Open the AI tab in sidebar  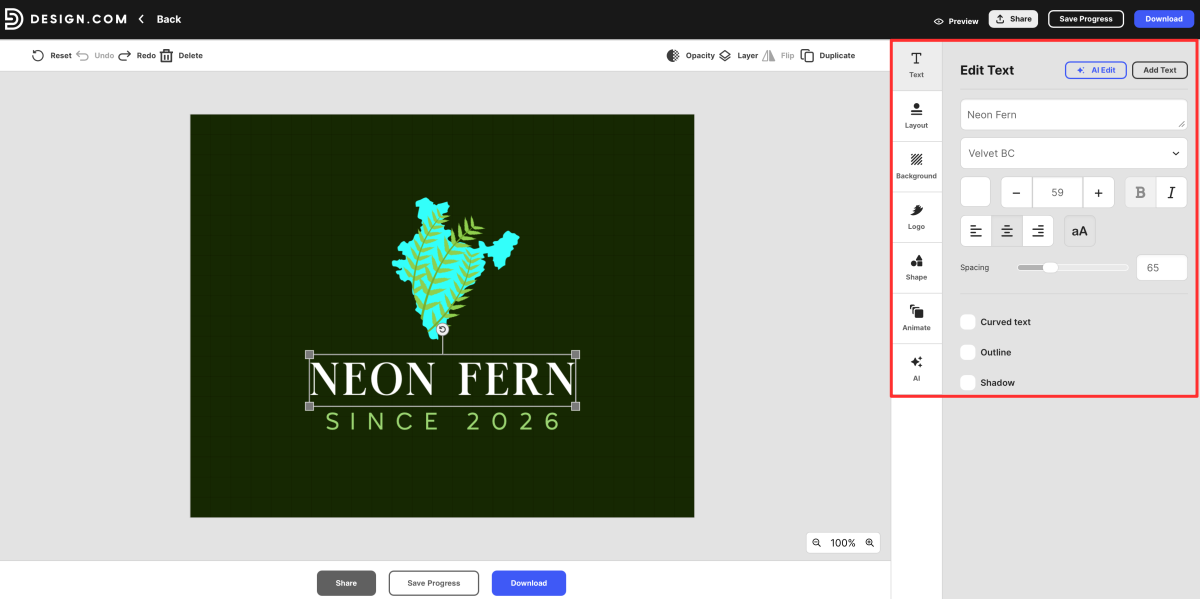click(916, 369)
